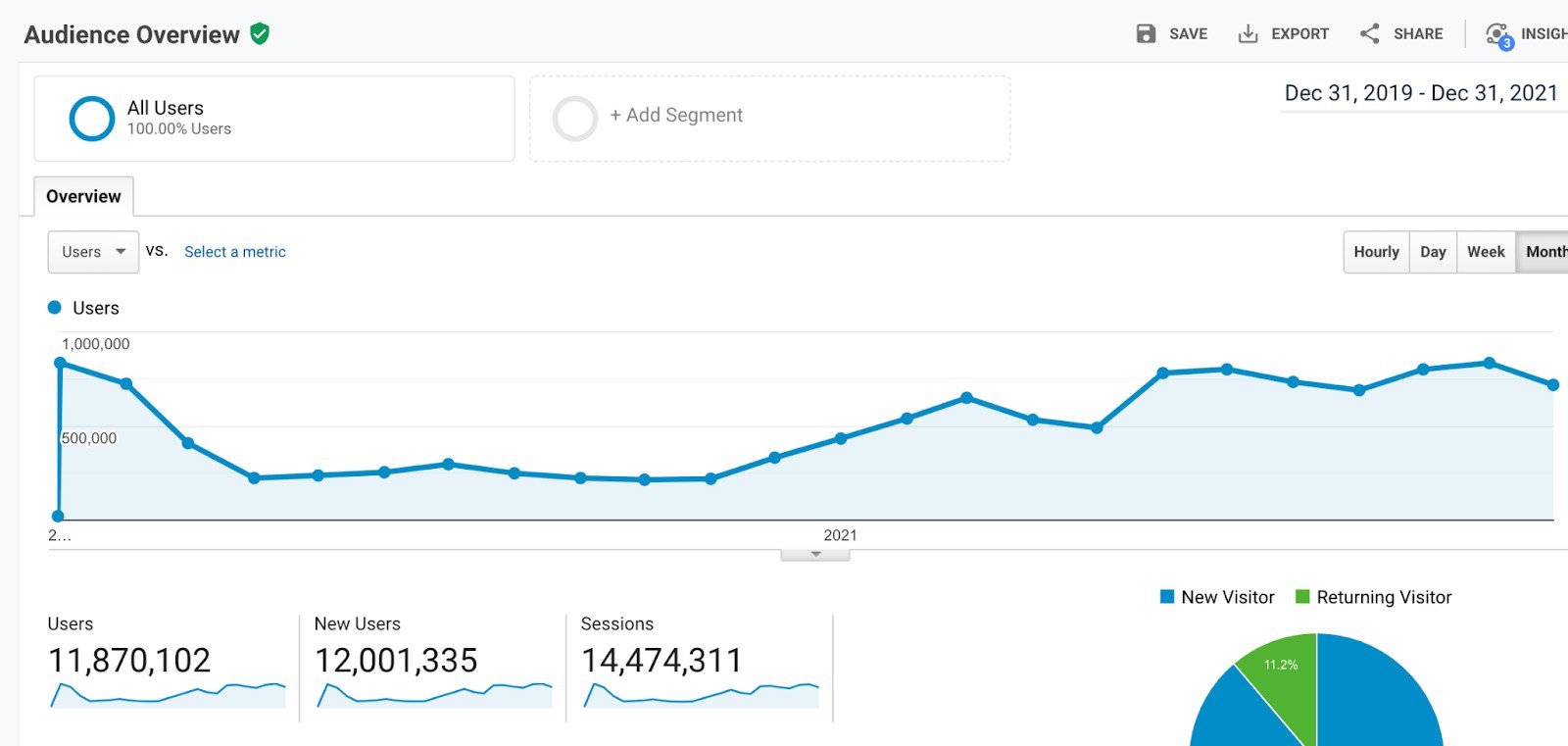Click the Select a metric link
Viewport: 1568px width, 746px height.
(x=235, y=252)
